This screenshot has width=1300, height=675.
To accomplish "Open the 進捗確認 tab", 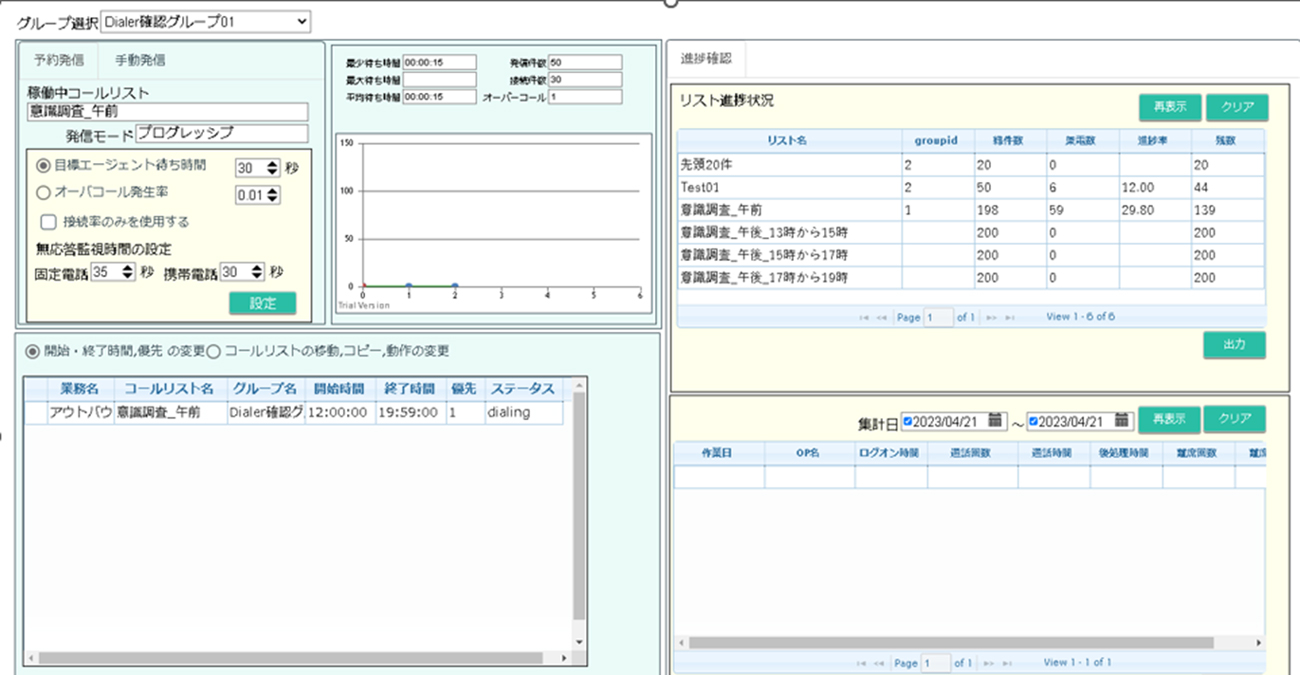I will [706, 58].
